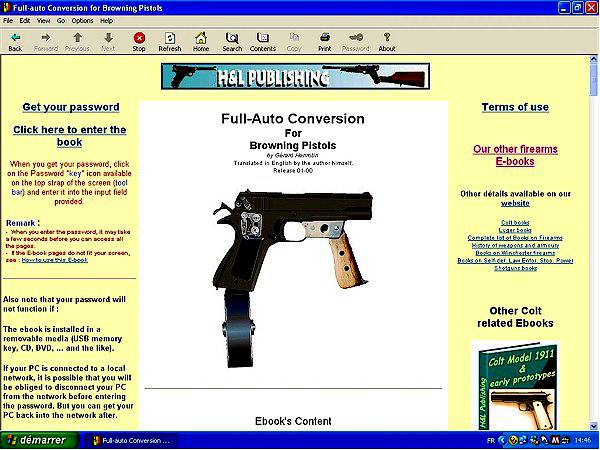Click the Print toolbar icon

click(325, 38)
